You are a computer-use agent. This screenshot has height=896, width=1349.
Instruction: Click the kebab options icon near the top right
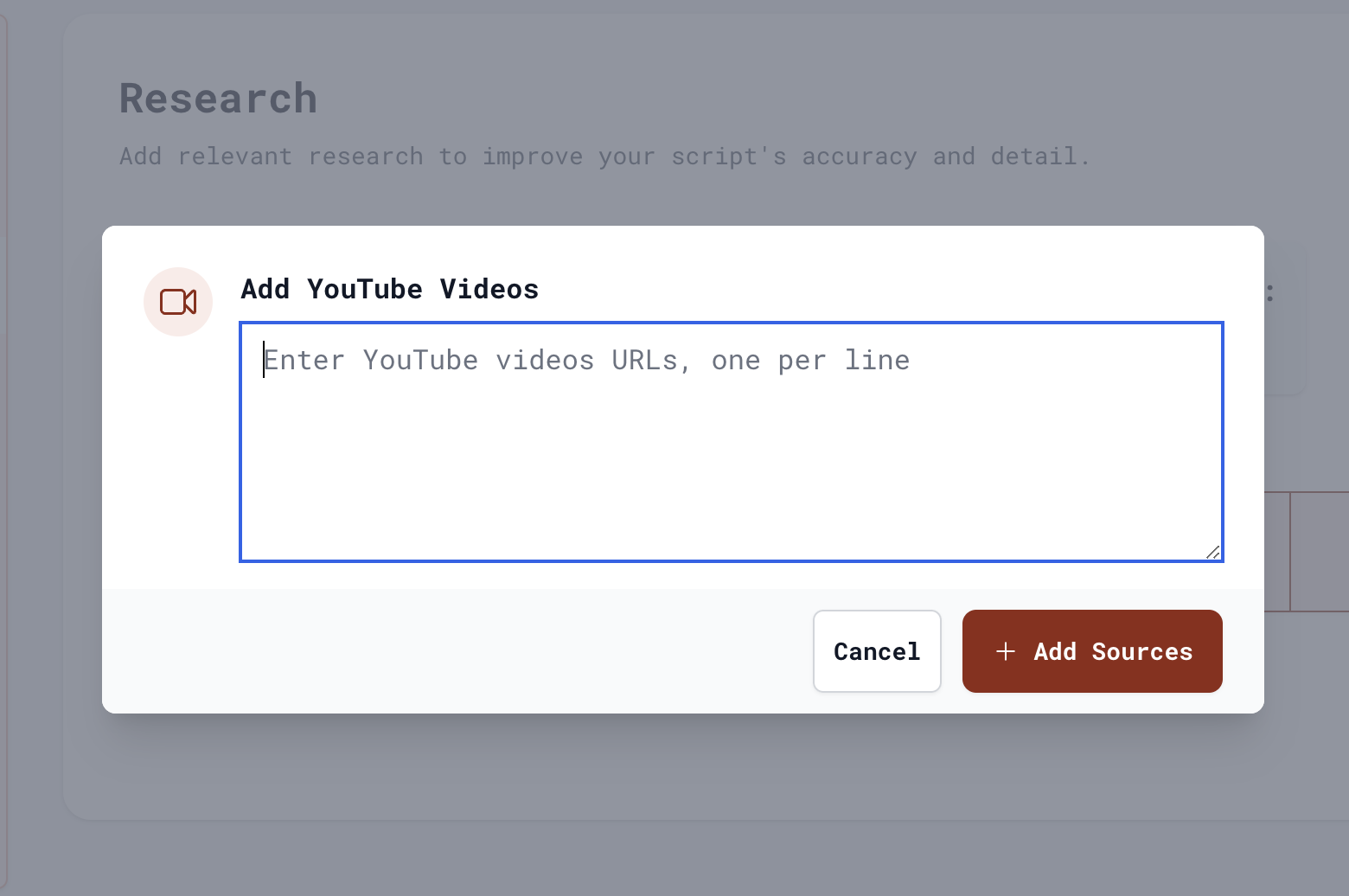click(1271, 292)
